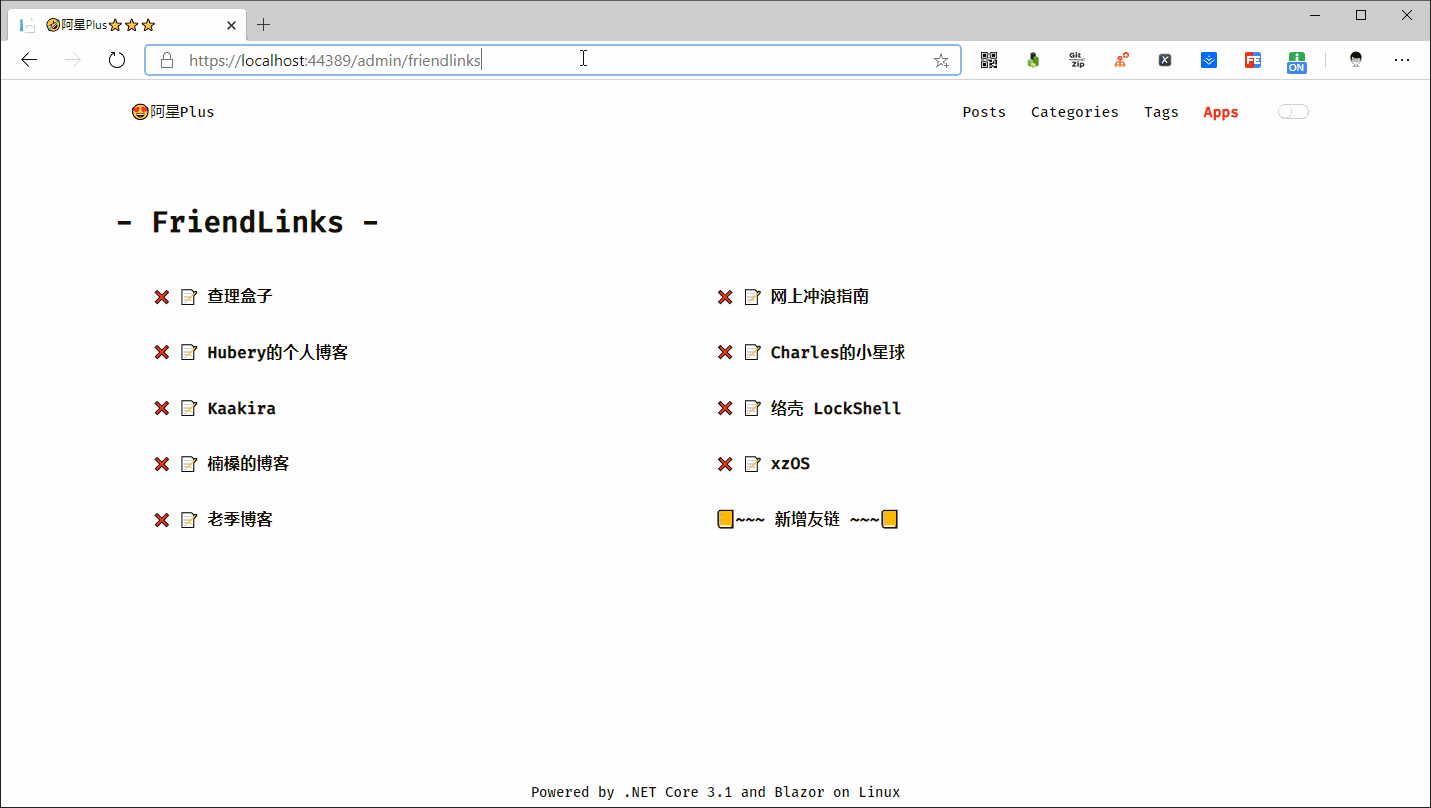
Task: Edit the 楠榛的博客 link entry
Action: click(x=188, y=464)
